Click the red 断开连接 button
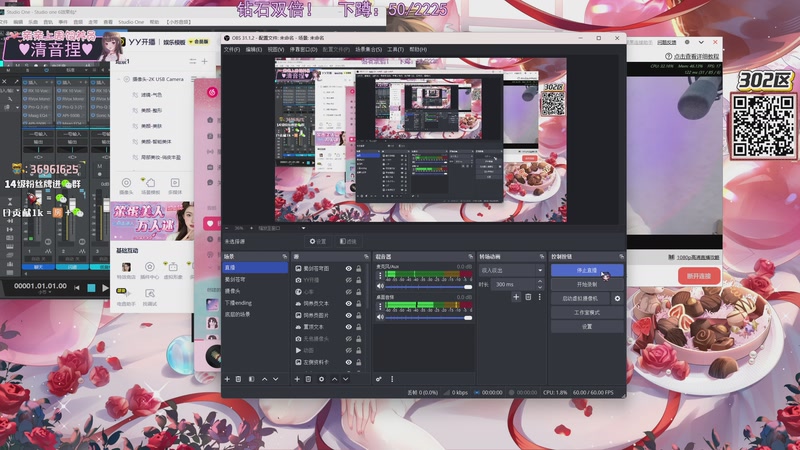 pyautogui.click(x=698, y=276)
